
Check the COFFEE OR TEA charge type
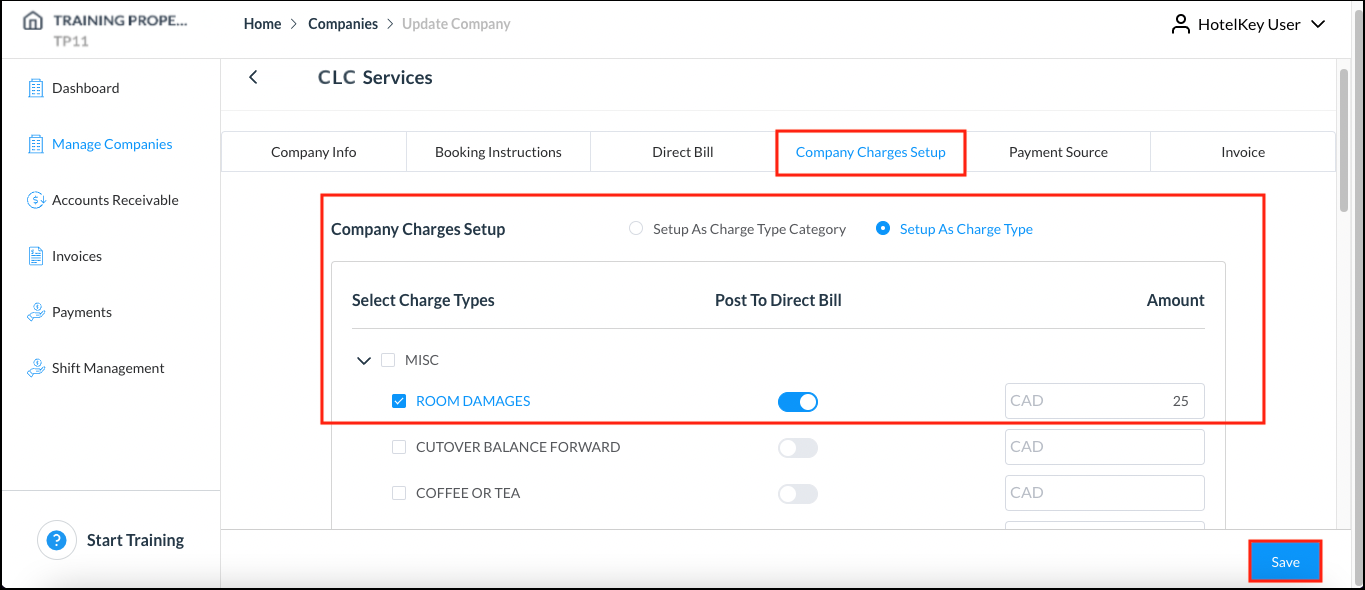399,492
